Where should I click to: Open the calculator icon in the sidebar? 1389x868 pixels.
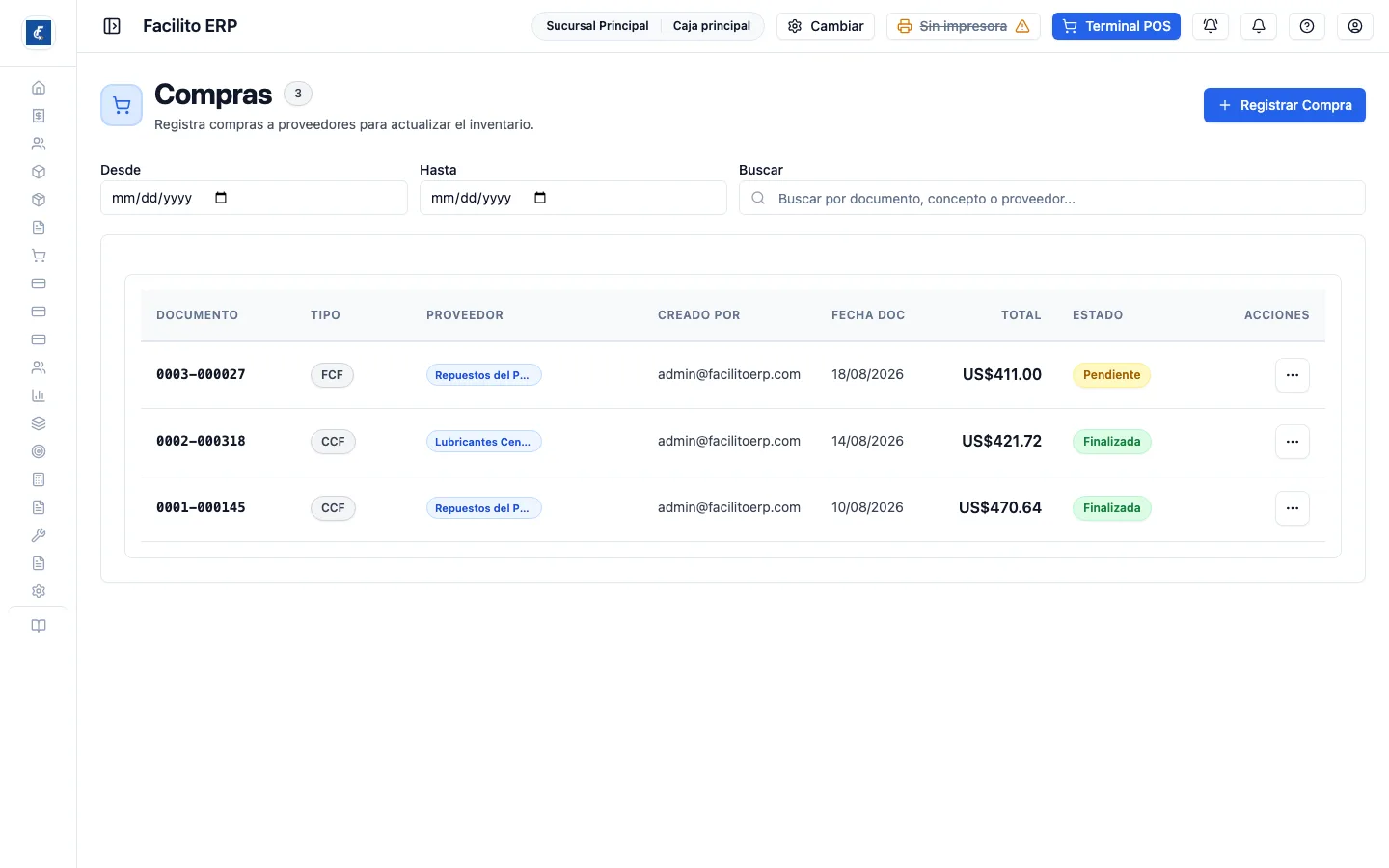pos(39,479)
